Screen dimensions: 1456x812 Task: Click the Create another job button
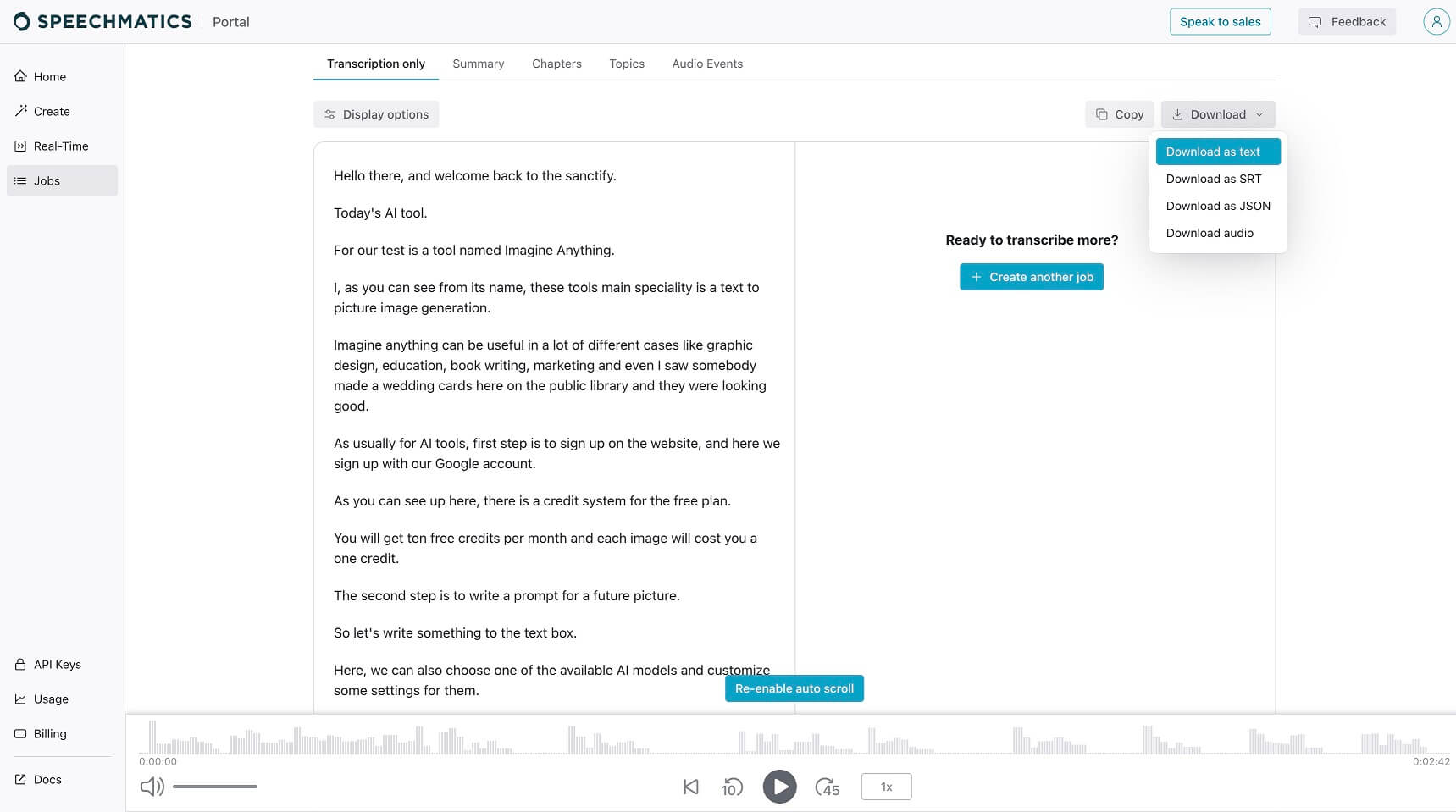(1031, 277)
